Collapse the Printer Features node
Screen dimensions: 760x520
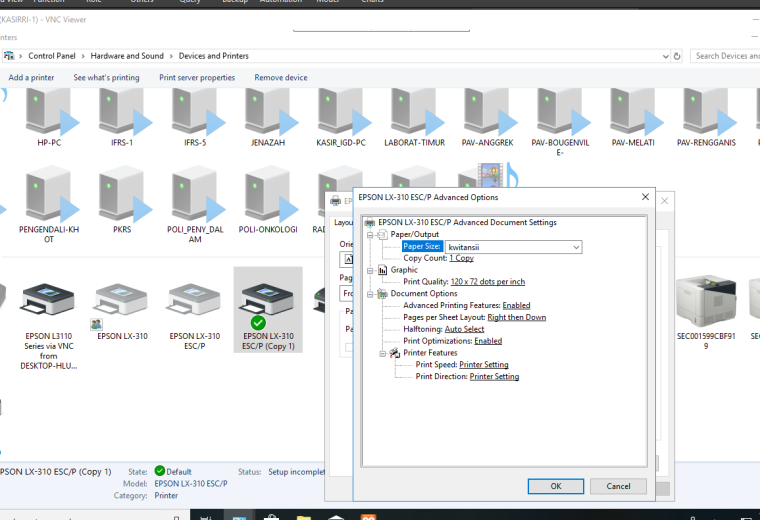pyautogui.click(x=382, y=353)
